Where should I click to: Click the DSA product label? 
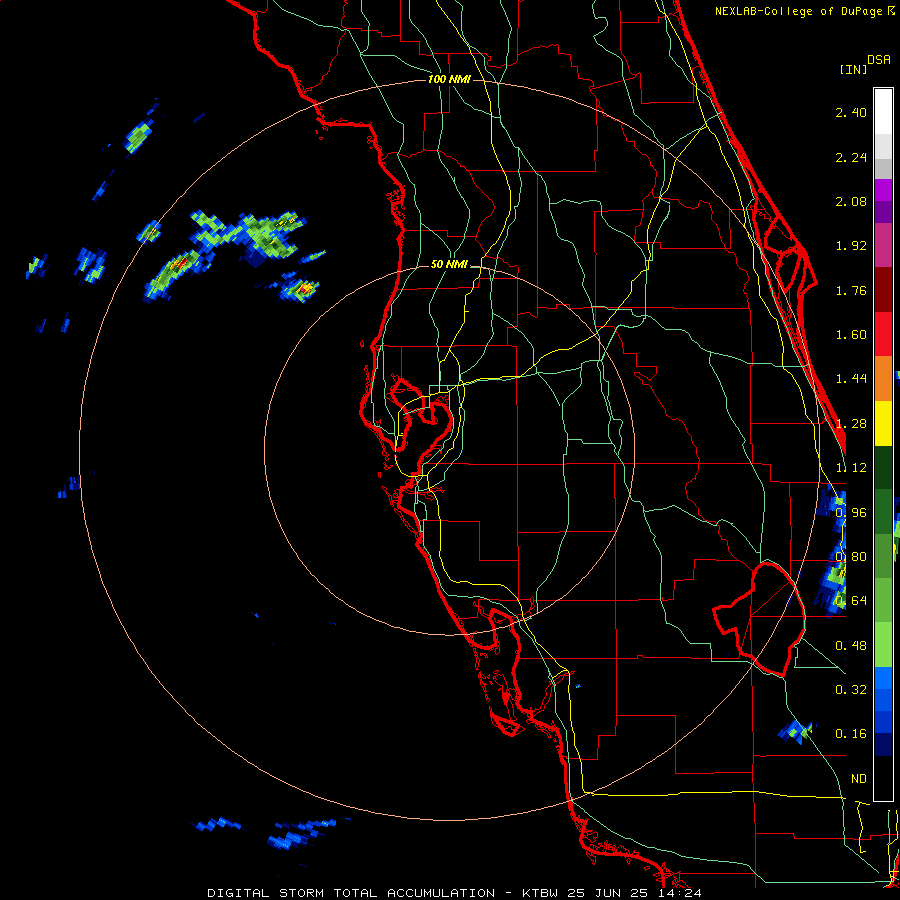[x=879, y=59]
